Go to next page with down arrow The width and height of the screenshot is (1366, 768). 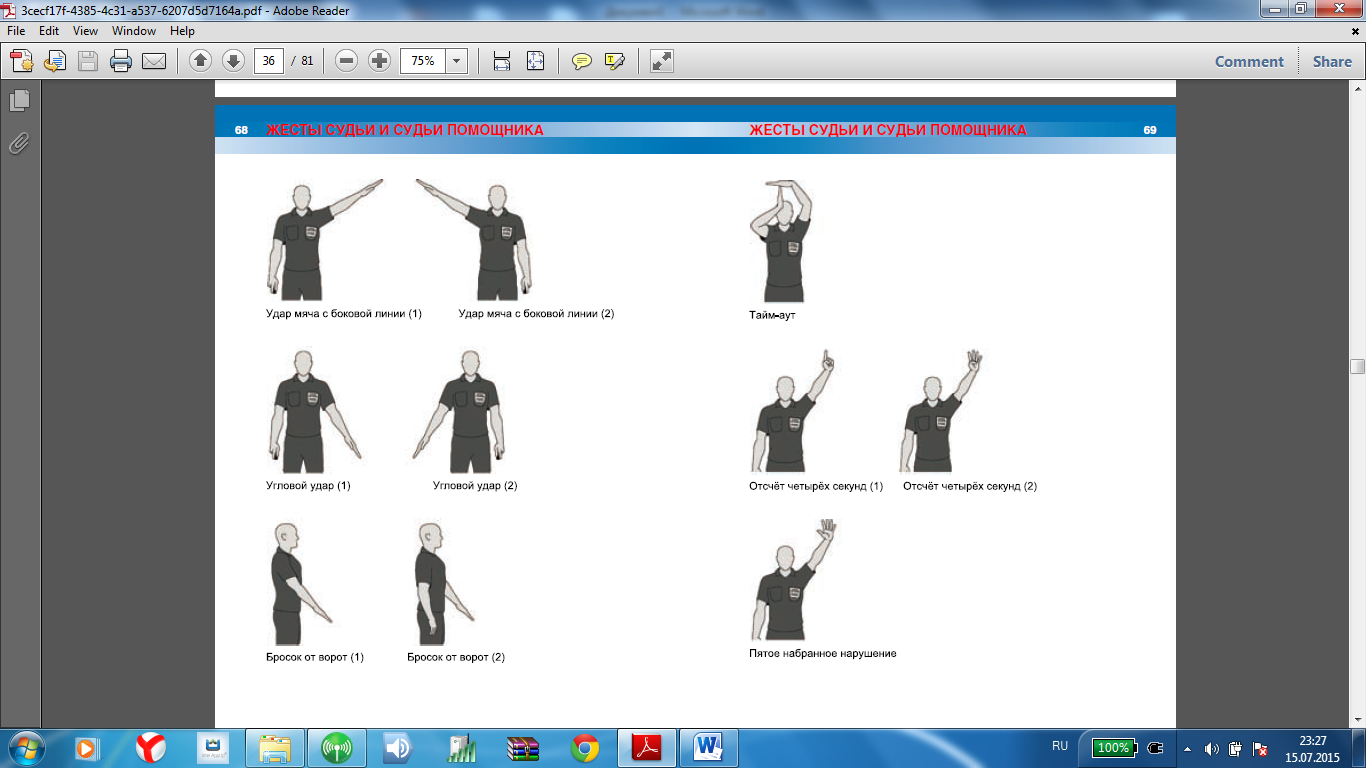(x=233, y=61)
